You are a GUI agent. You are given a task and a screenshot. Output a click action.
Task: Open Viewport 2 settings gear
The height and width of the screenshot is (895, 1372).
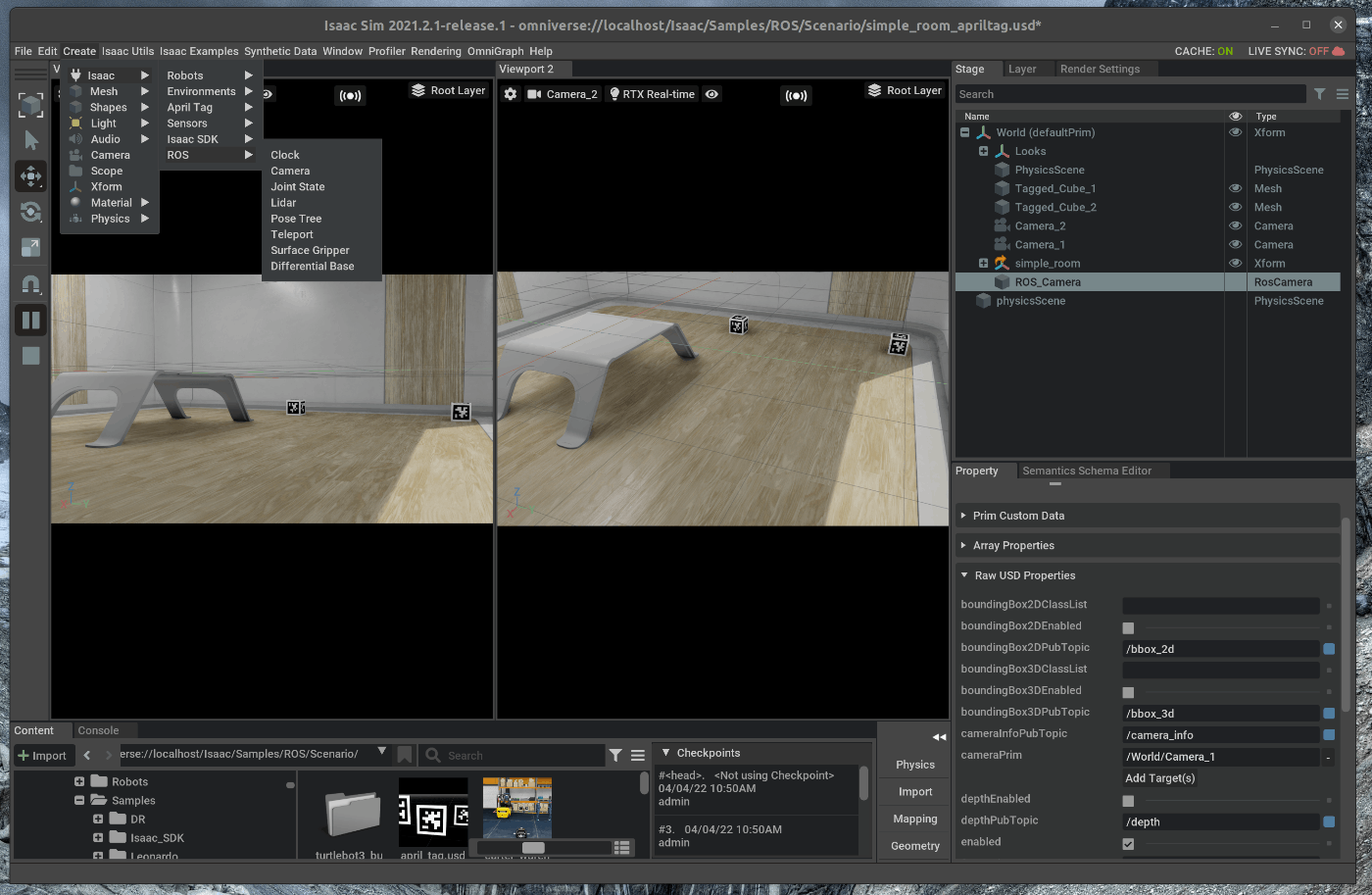coord(511,94)
